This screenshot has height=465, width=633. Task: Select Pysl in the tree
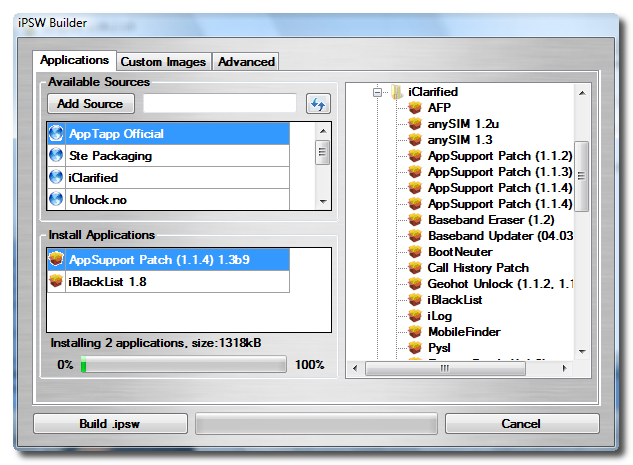point(439,348)
